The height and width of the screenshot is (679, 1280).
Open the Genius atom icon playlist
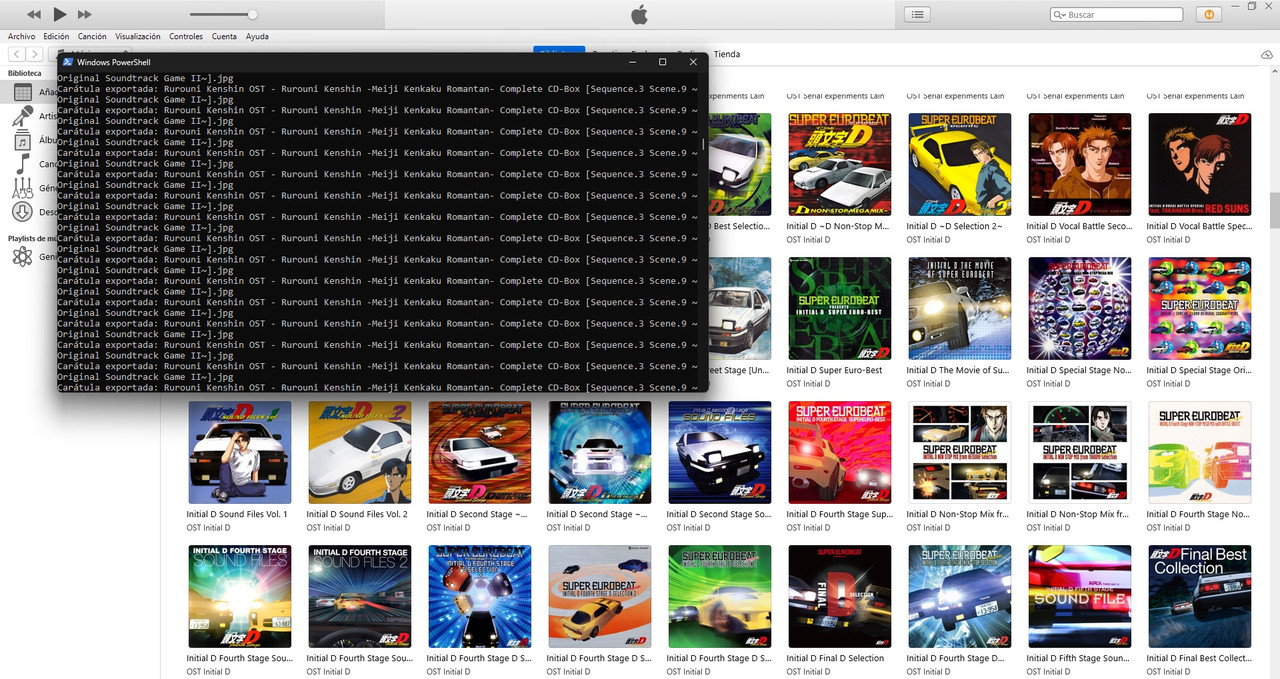tap(23, 257)
